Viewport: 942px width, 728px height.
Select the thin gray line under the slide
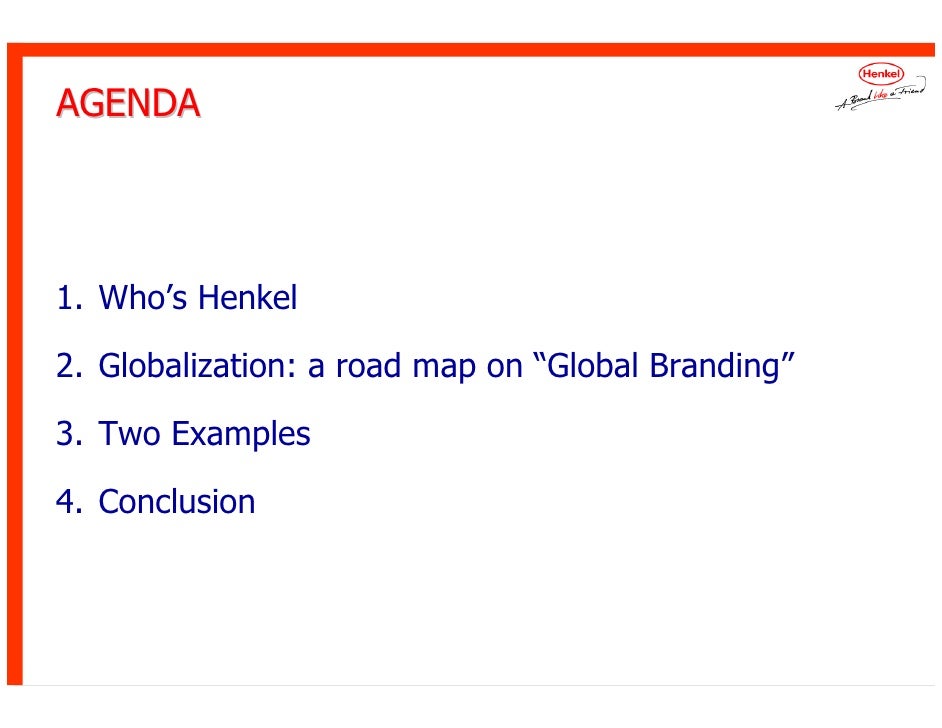478,685
